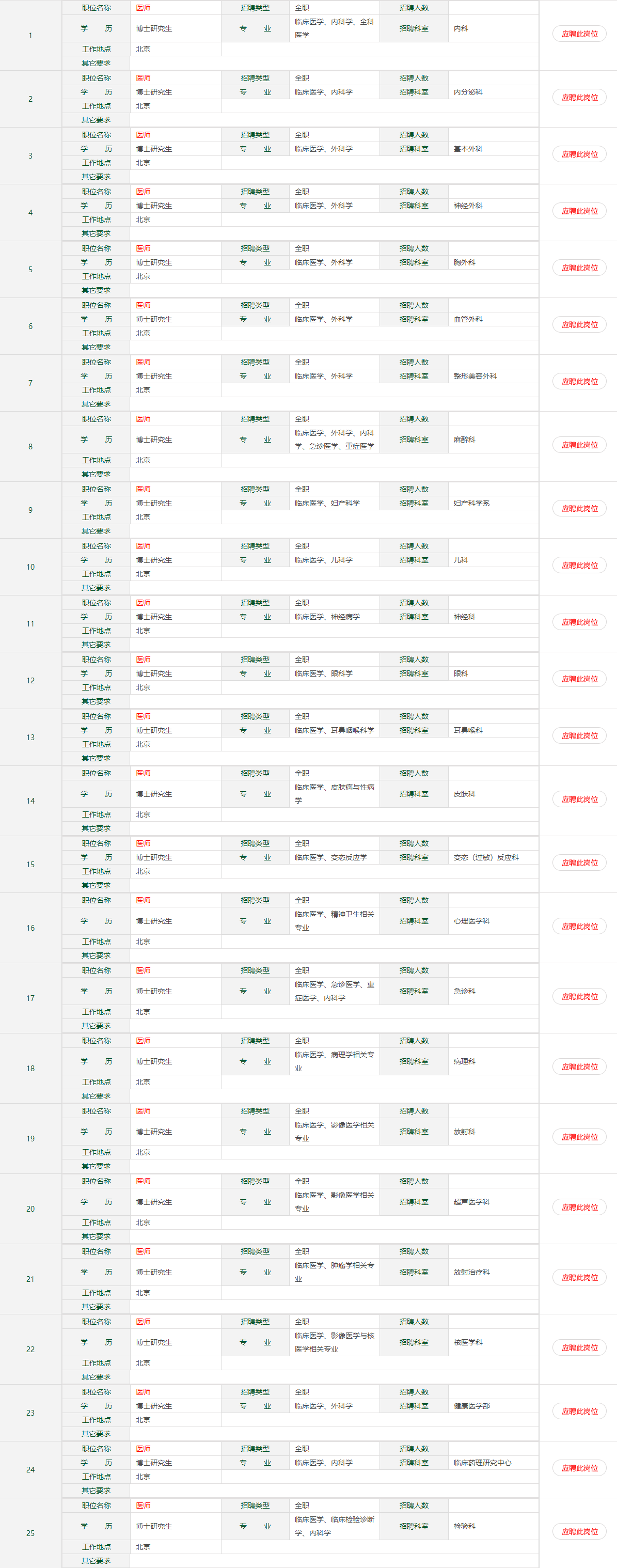Screen dimensions: 617x1568
Task: Select 应聘此岗位 for 胸外科
Action: (579, 268)
